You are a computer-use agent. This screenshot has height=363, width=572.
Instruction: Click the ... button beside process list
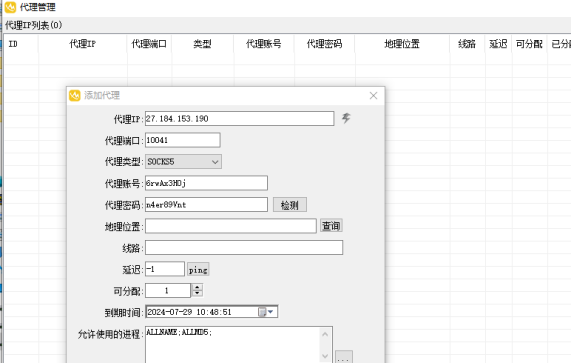pos(344,357)
